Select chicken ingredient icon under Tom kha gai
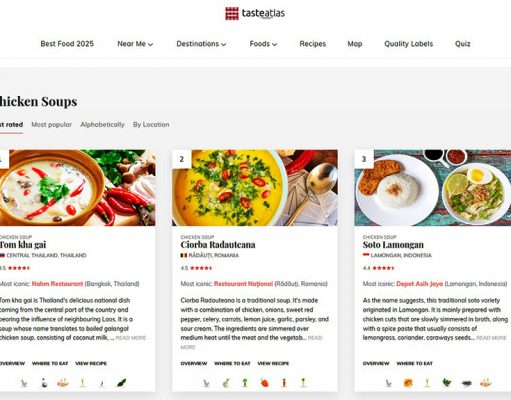Screen dimensions: 511x400 (x=24, y=383)
